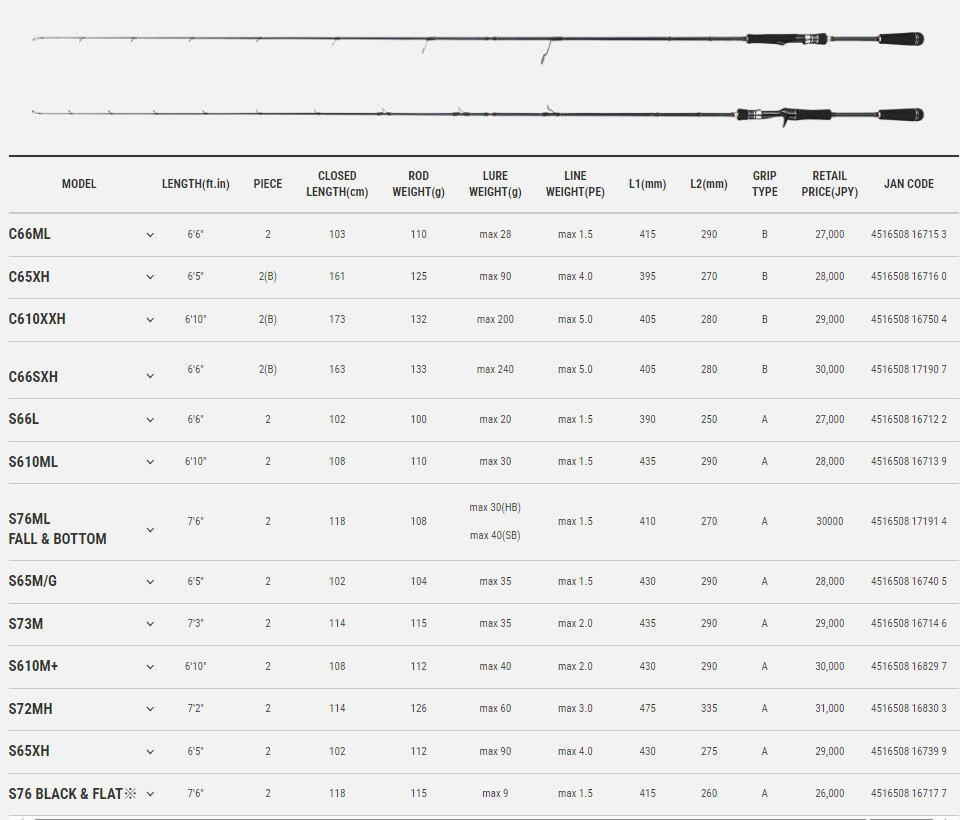Select the C66ML model name

click(x=29, y=234)
